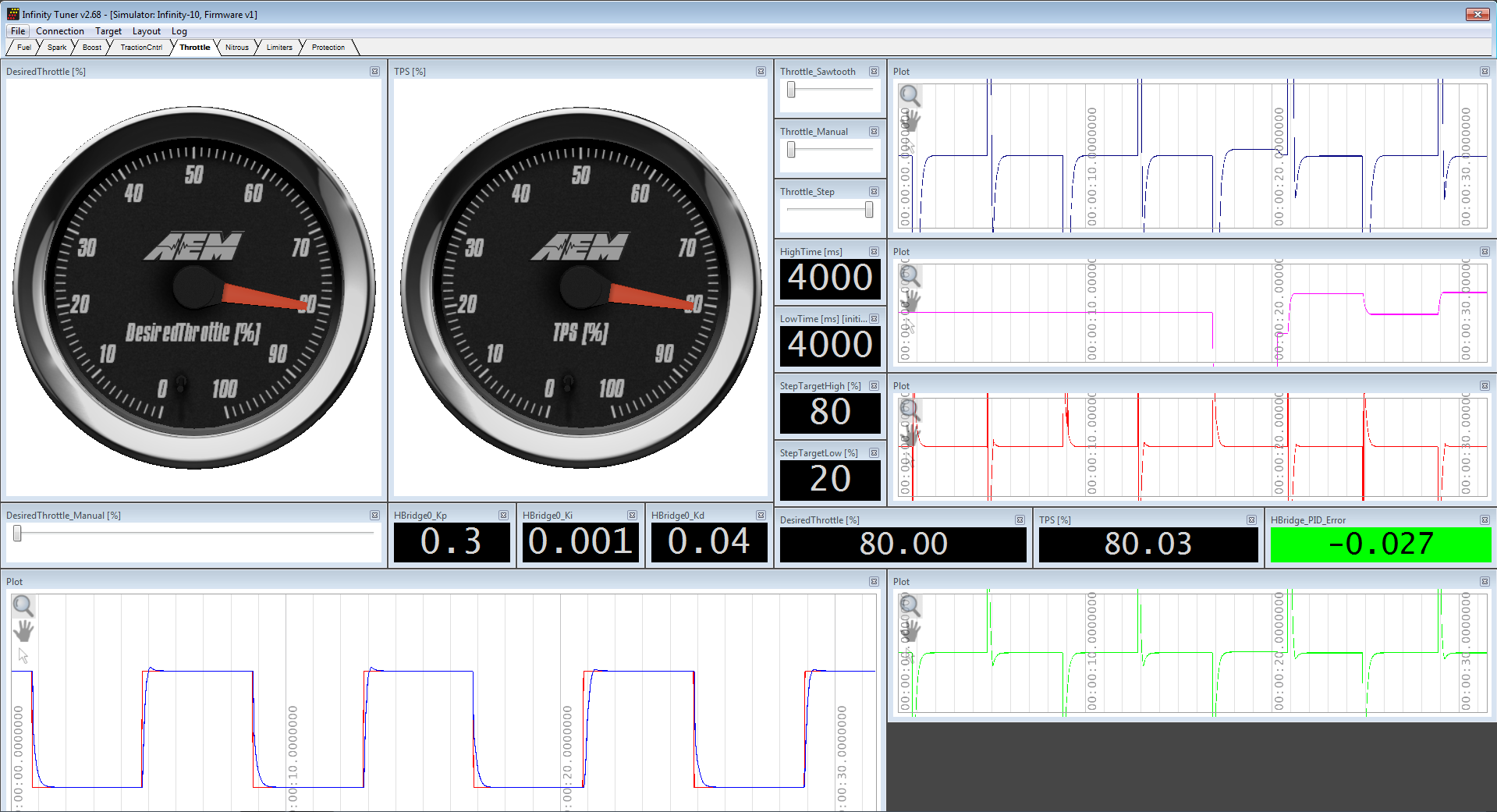Edit the HBridge0_Kp value 0.3
This screenshot has width=1497, height=812.
pyautogui.click(x=452, y=542)
